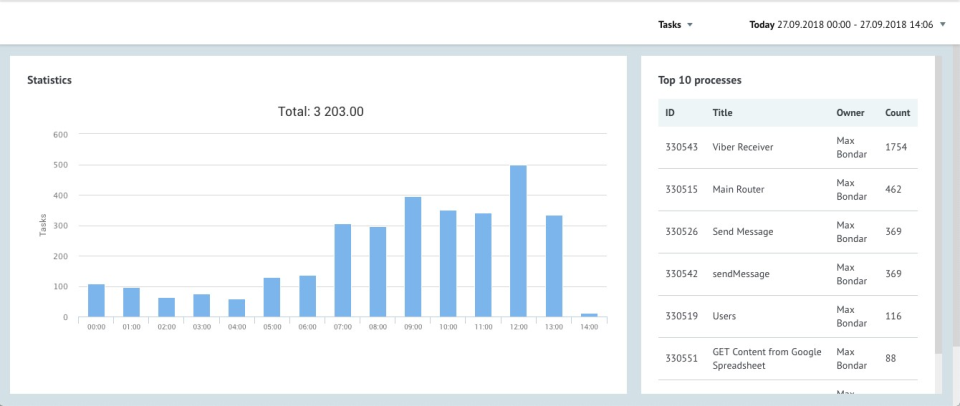Click the 00:00 bar in chart

click(96, 300)
